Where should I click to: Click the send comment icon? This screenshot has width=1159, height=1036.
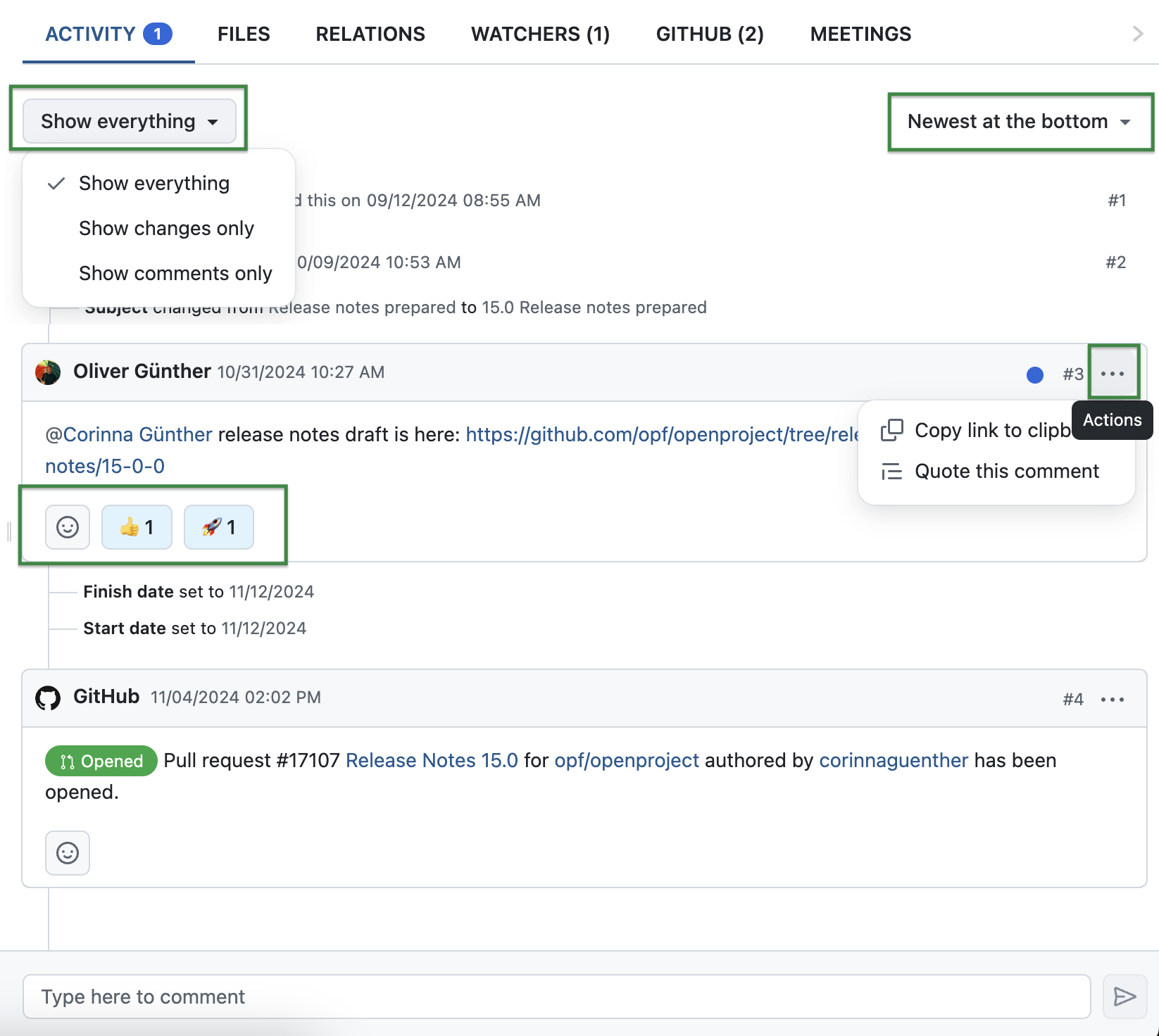(x=1124, y=996)
